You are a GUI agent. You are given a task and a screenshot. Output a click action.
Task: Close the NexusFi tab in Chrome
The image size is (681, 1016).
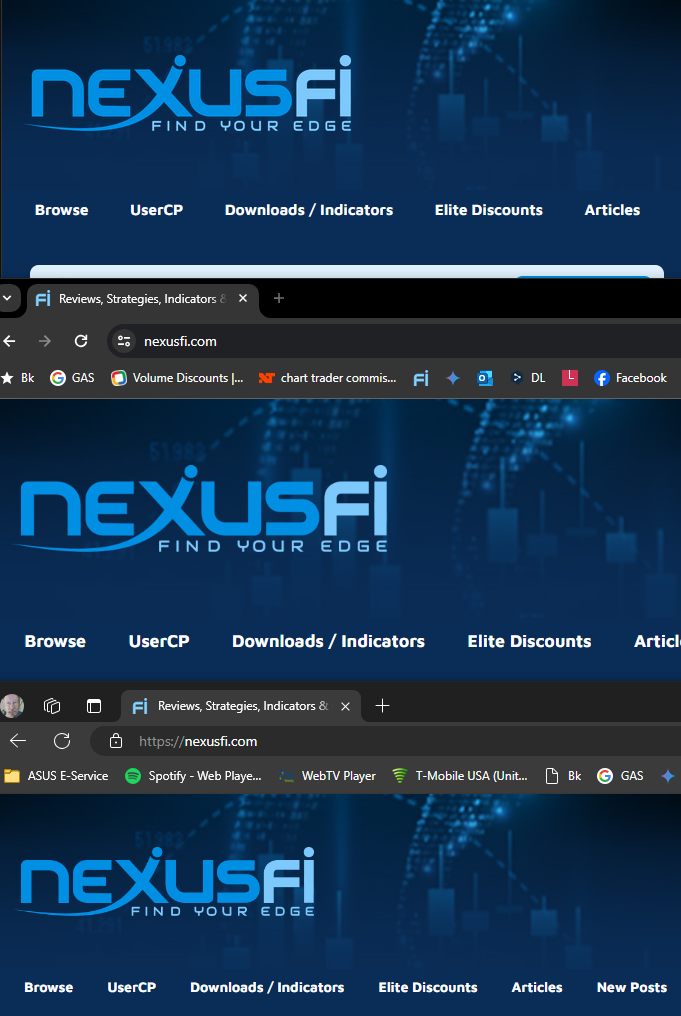tap(243, 298)
